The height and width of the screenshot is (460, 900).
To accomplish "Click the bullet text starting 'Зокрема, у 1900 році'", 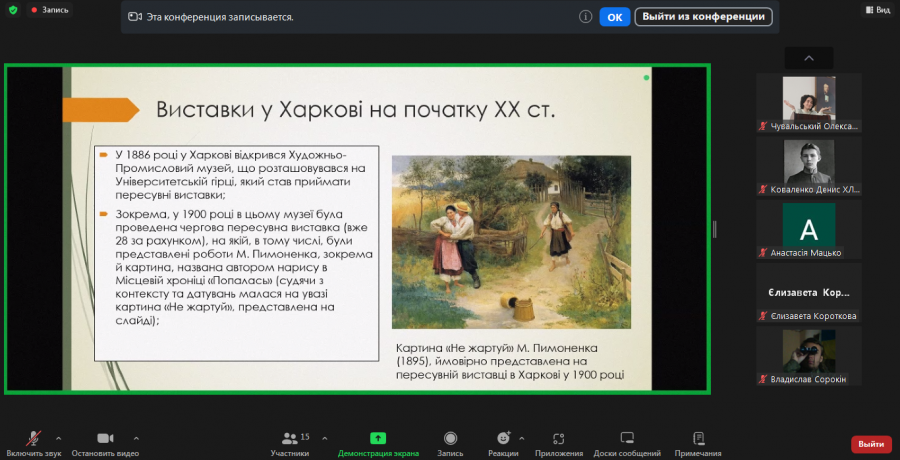I will [245, 268].
